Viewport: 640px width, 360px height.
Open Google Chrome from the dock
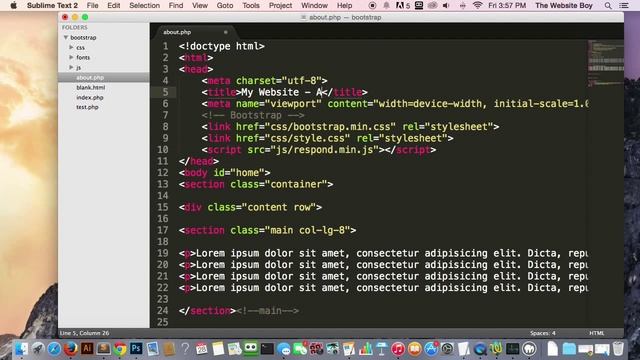(x=120, y=349)
